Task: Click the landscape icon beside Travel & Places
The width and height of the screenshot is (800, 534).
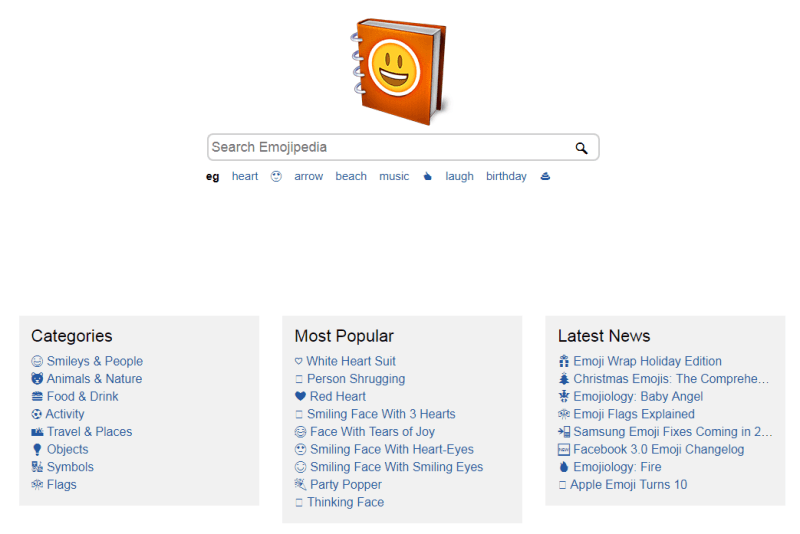Action: pos(37,432)
